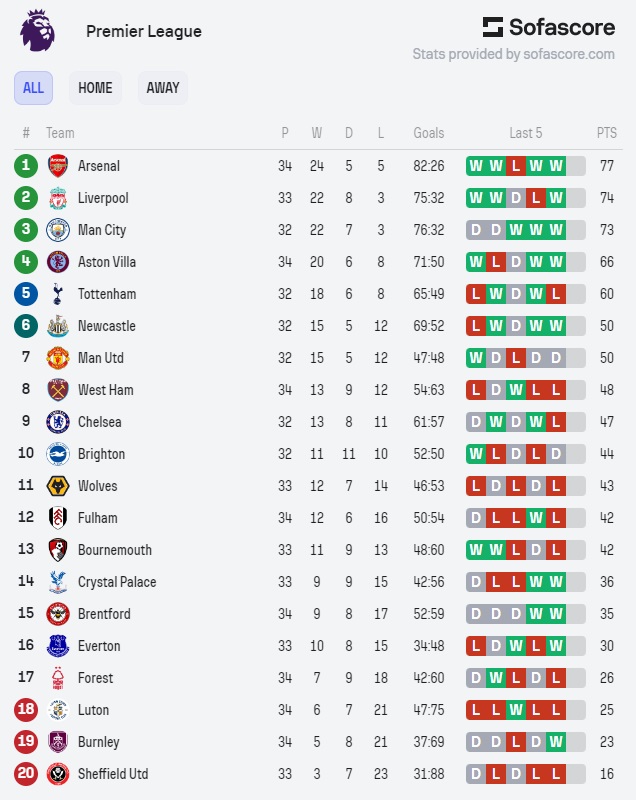Screen dimensions: 636x800
Task: Click the Wolves club crest
Action: [58, 486]
